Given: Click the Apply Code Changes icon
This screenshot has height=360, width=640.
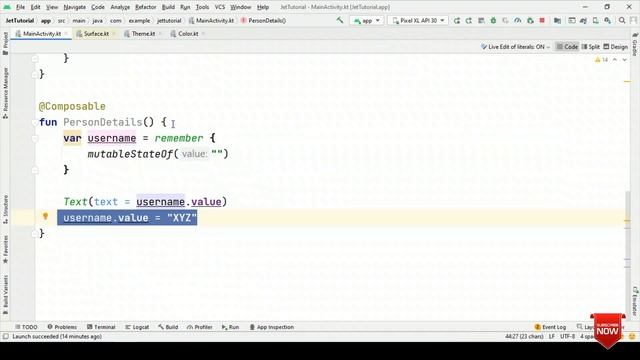Looking at the screenshot, I should pos(481,20).
